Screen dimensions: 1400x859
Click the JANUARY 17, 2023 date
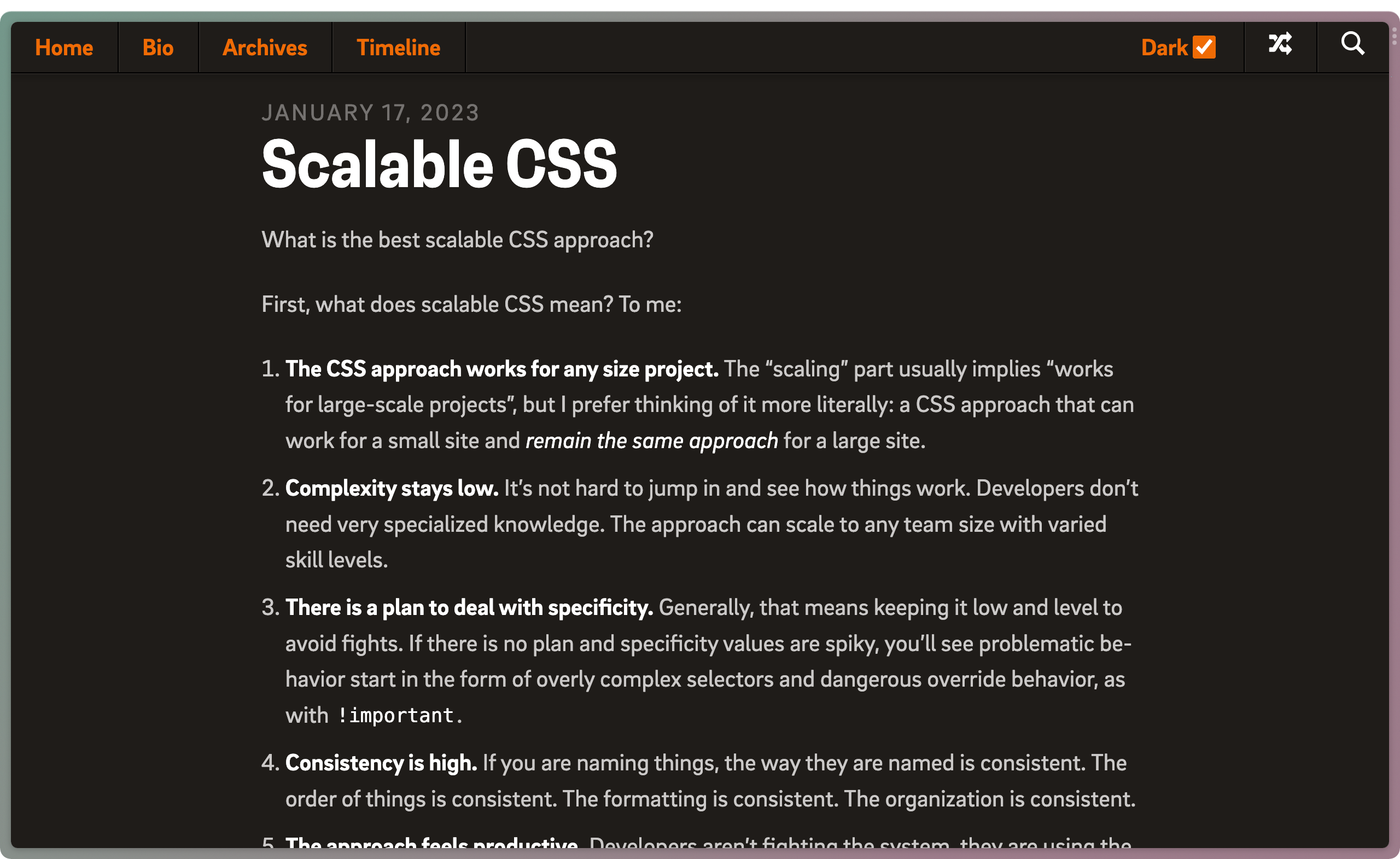click(370, 112)
